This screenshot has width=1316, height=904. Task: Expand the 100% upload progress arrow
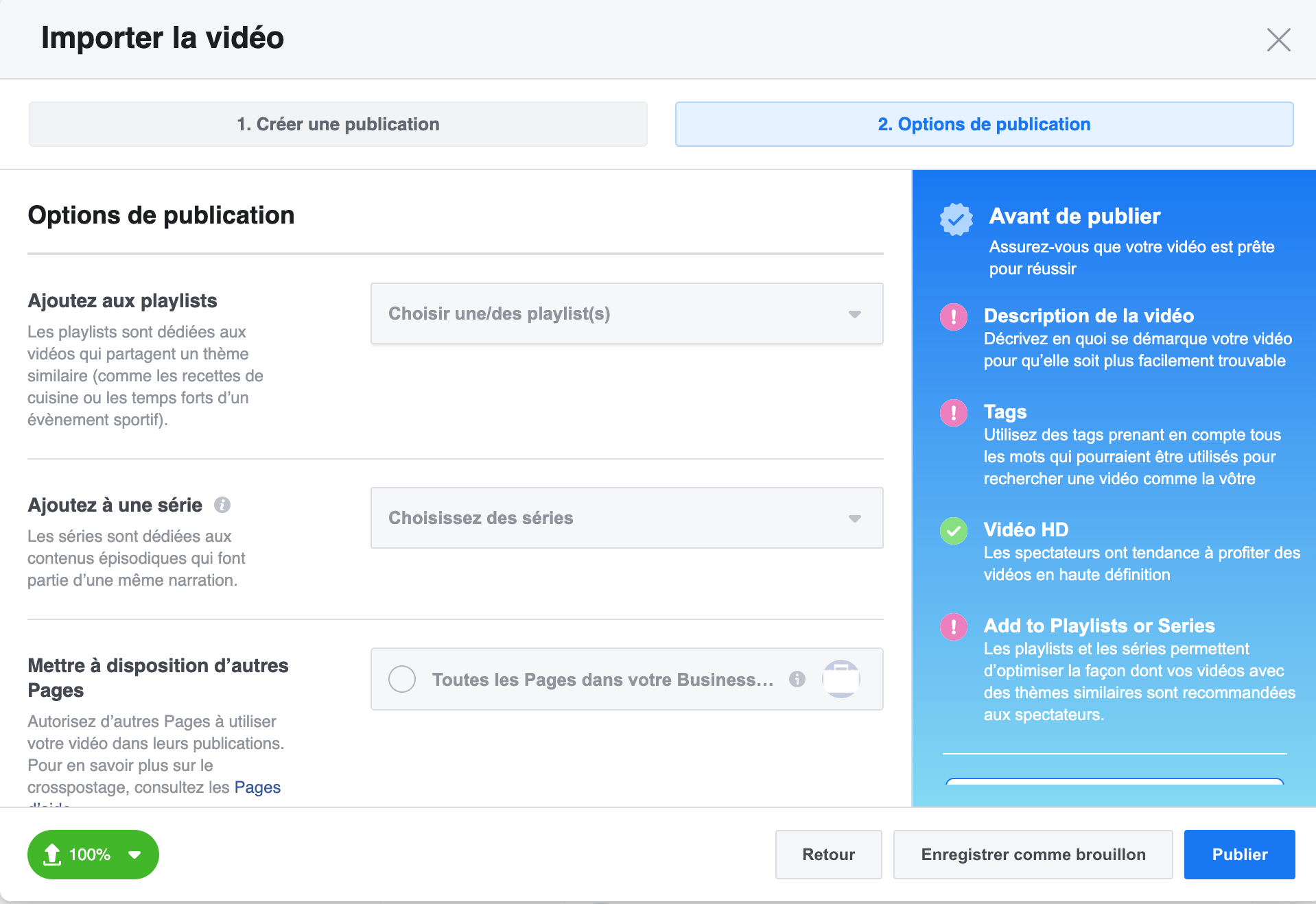click(134, 855)
